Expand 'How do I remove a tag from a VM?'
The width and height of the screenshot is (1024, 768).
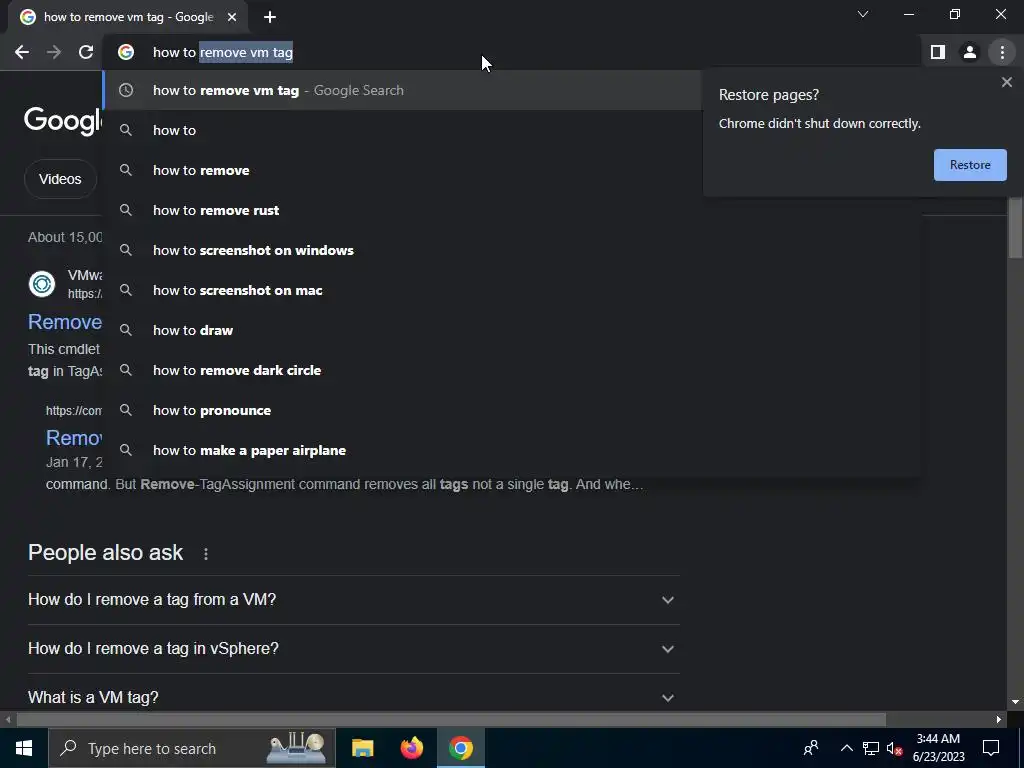pos(353,600)
